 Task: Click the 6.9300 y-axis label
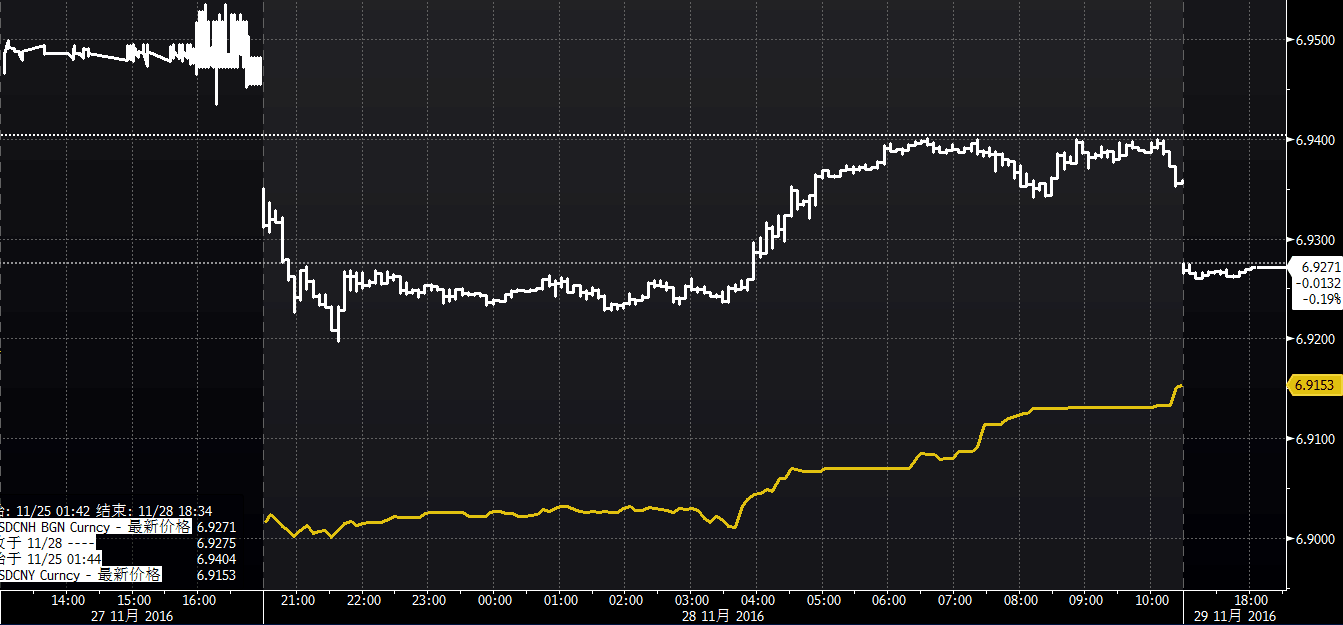[1315, 240]
